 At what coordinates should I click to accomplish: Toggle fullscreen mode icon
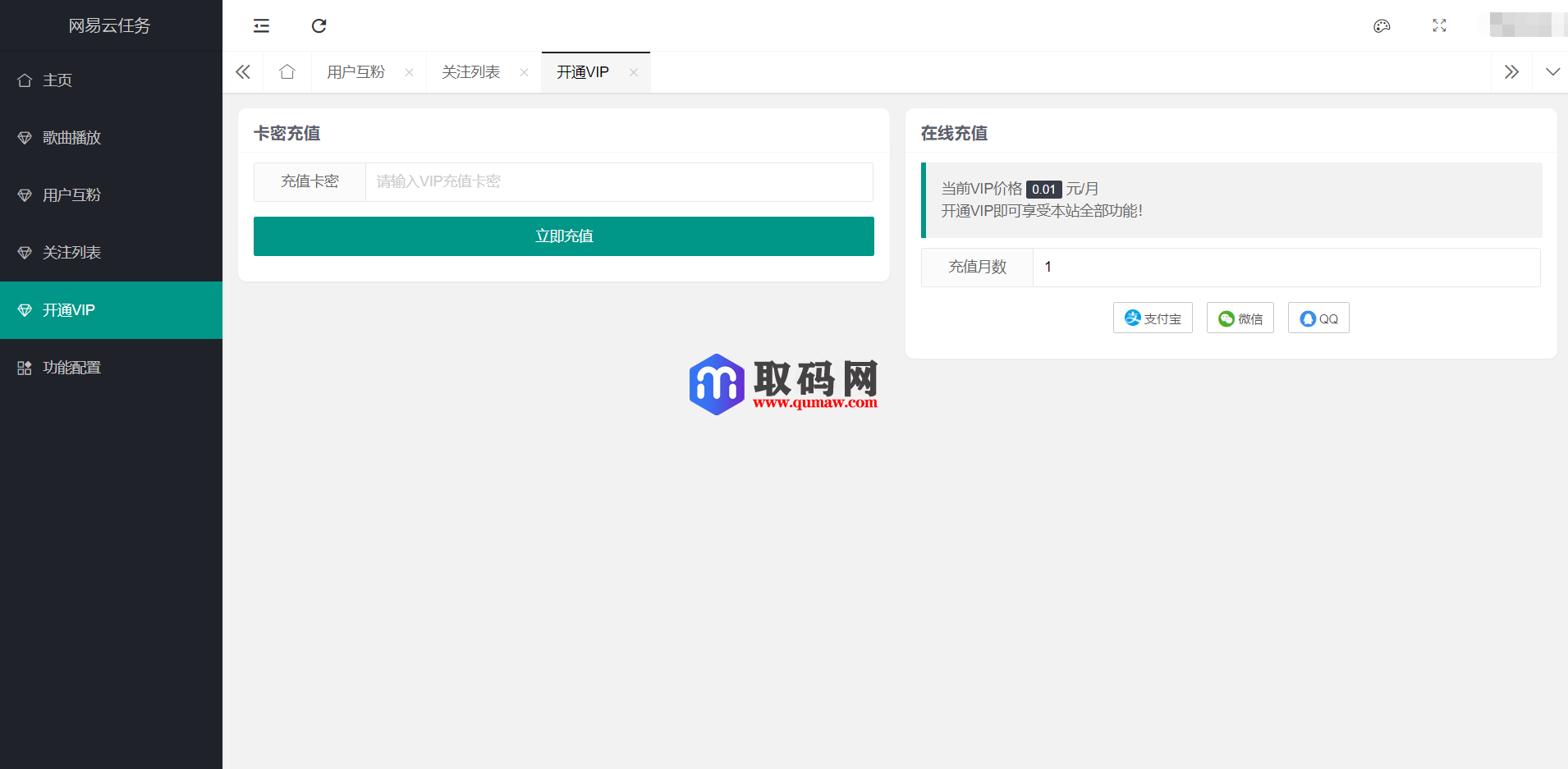click(1439, 25)
